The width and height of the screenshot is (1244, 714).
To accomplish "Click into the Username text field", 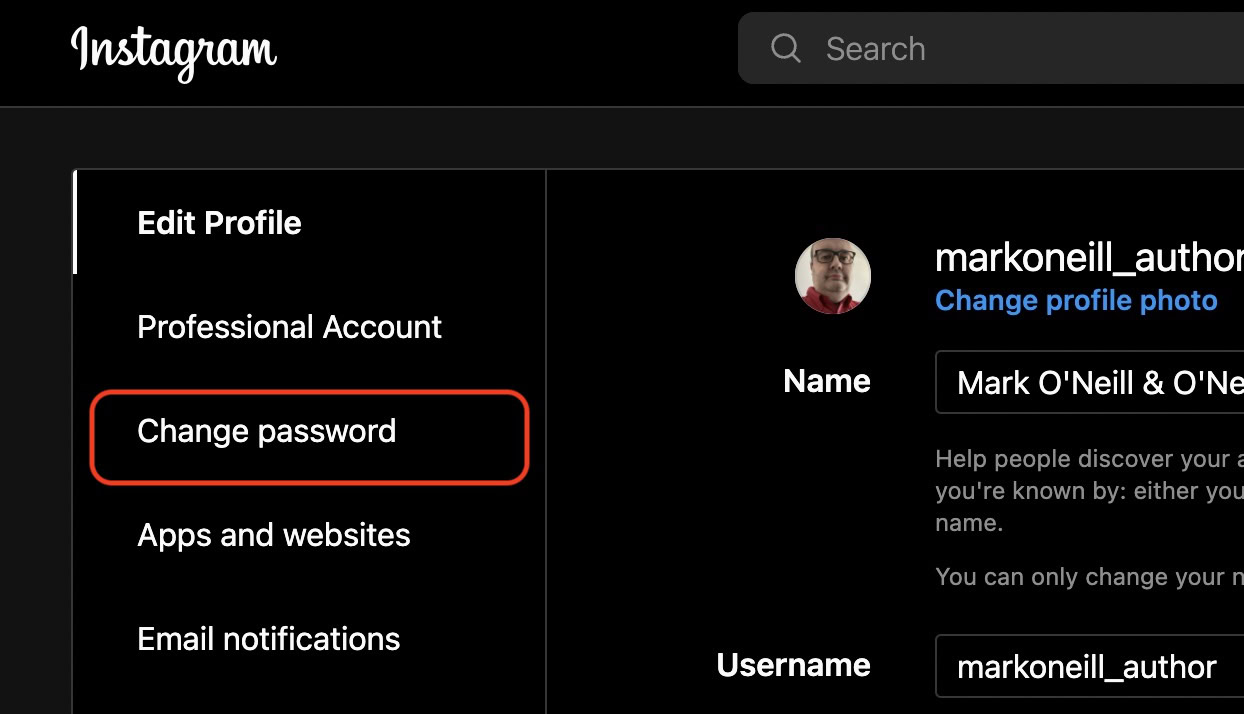I will (x=1090, y=667).
